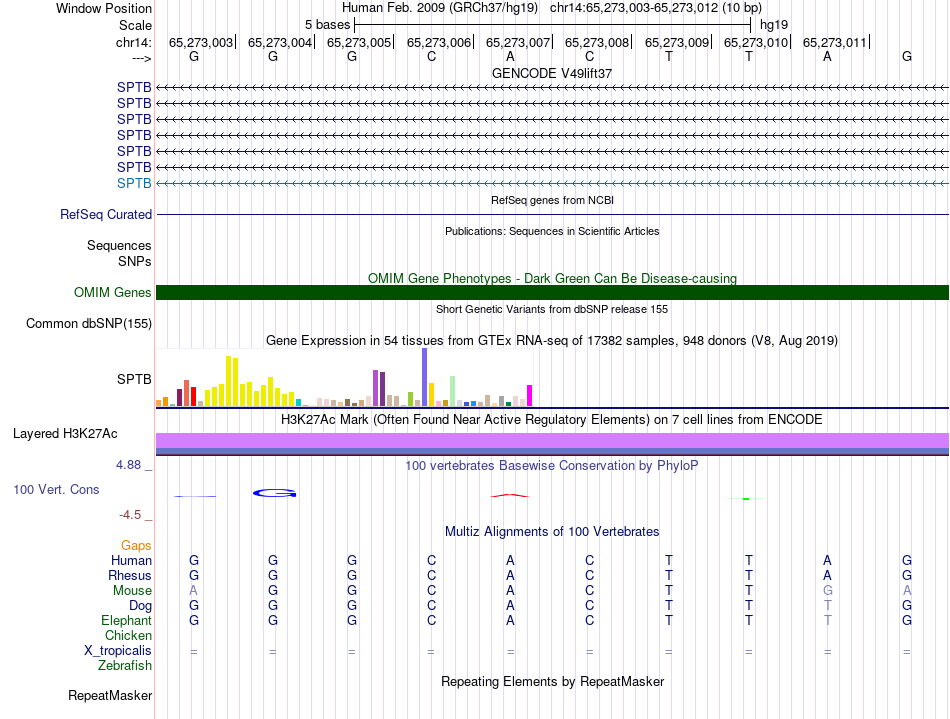Image resolution: width=950 pixels, height=719 pixels.
Task: Click the chr14: coordinate row label
Action: click(133, 42)
